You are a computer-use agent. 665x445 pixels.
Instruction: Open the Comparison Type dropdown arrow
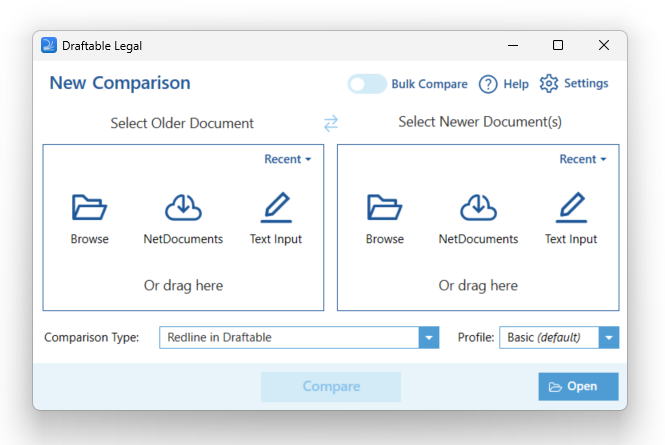429,338
